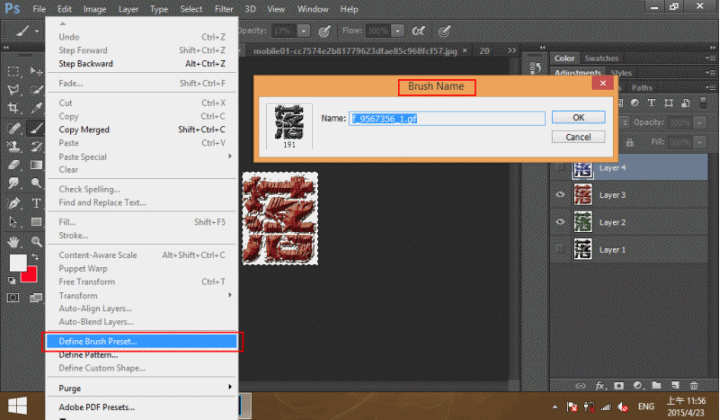Click the white foreground color swatch
Image resolution: width=720 pixels, height=420 pixels.
click(x=18, y=263)
